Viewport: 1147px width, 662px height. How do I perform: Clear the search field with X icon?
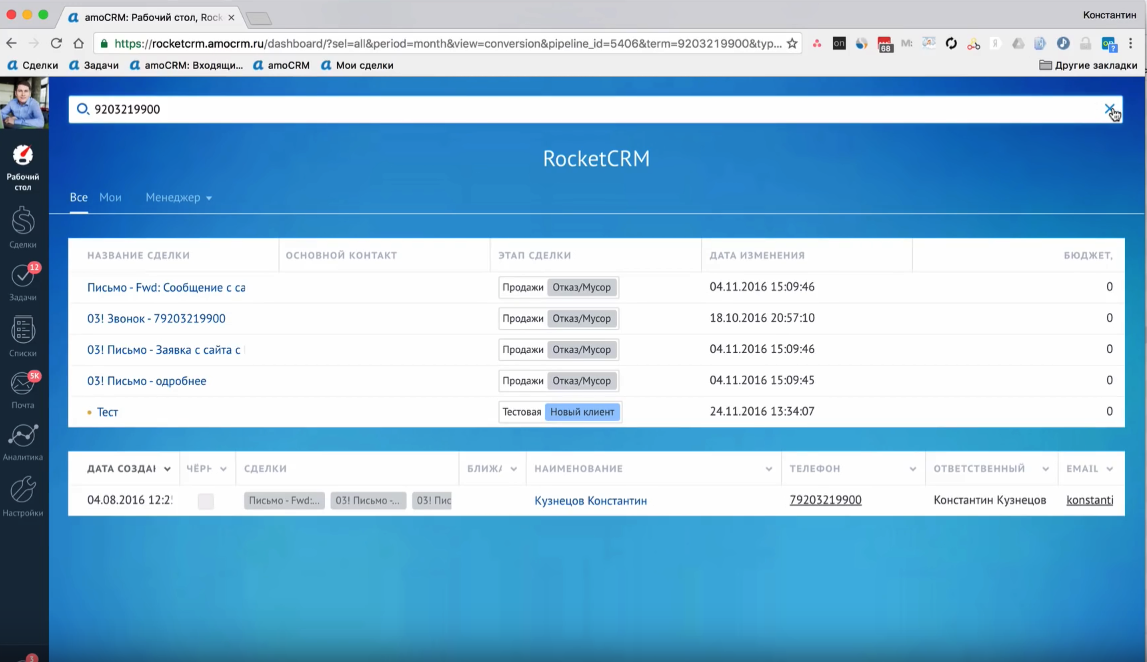pos(1109,109)
